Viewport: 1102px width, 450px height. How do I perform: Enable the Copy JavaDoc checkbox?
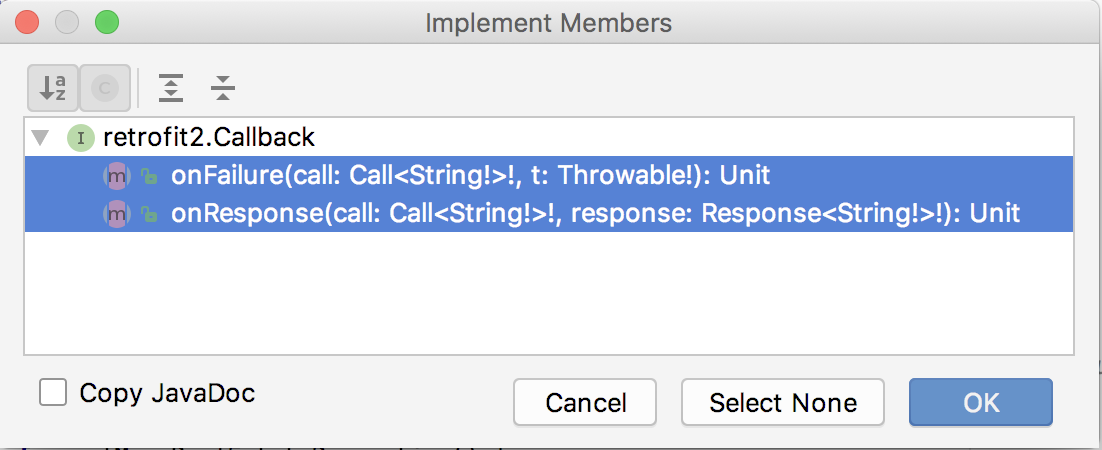[x=53, y=392]
